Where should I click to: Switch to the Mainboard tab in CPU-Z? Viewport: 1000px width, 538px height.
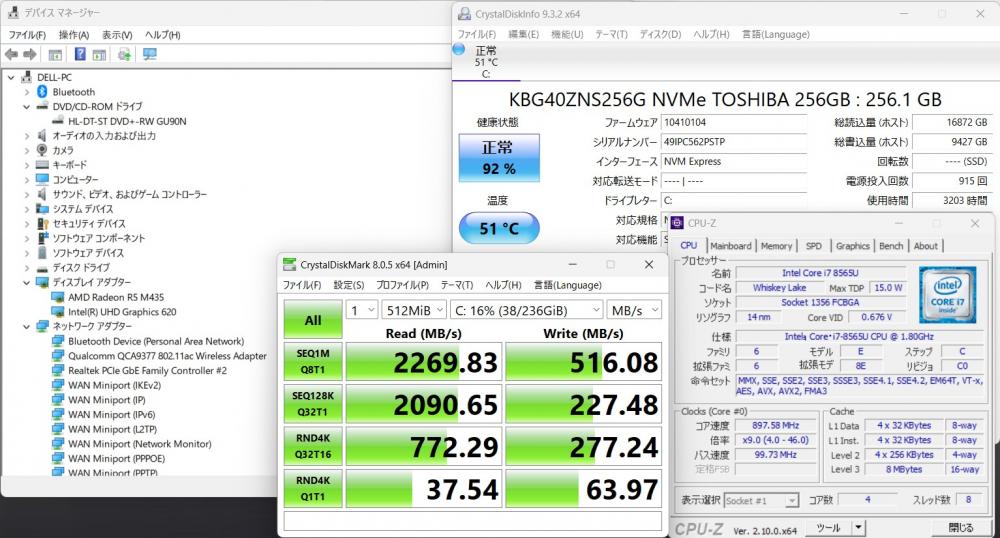tap(730, 246)
